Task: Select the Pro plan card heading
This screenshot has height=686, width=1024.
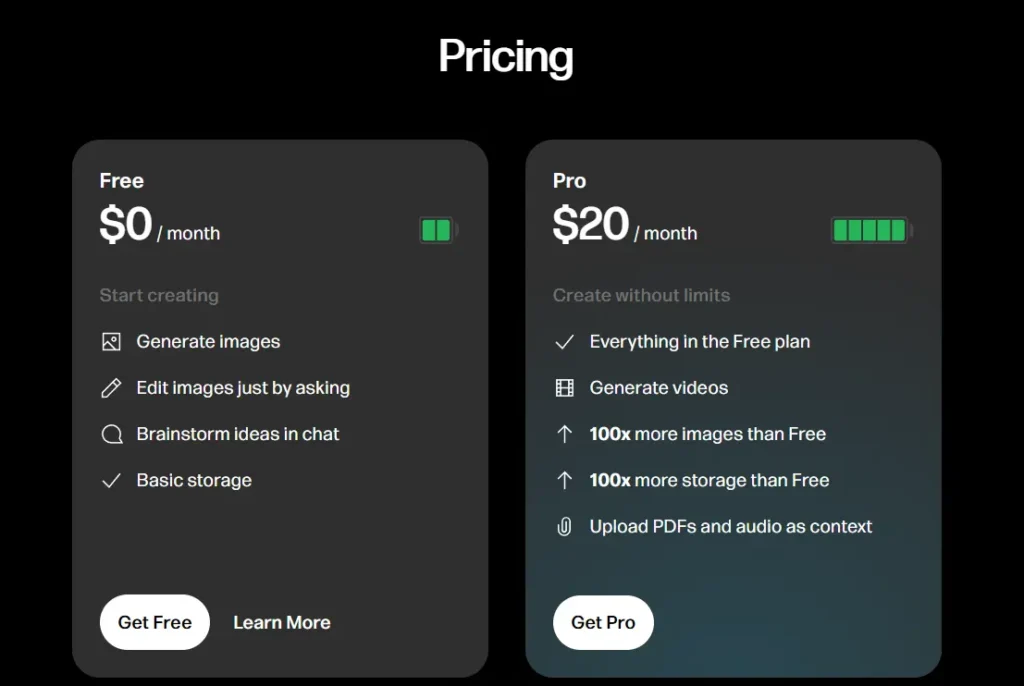Action: tap(568, 181)
